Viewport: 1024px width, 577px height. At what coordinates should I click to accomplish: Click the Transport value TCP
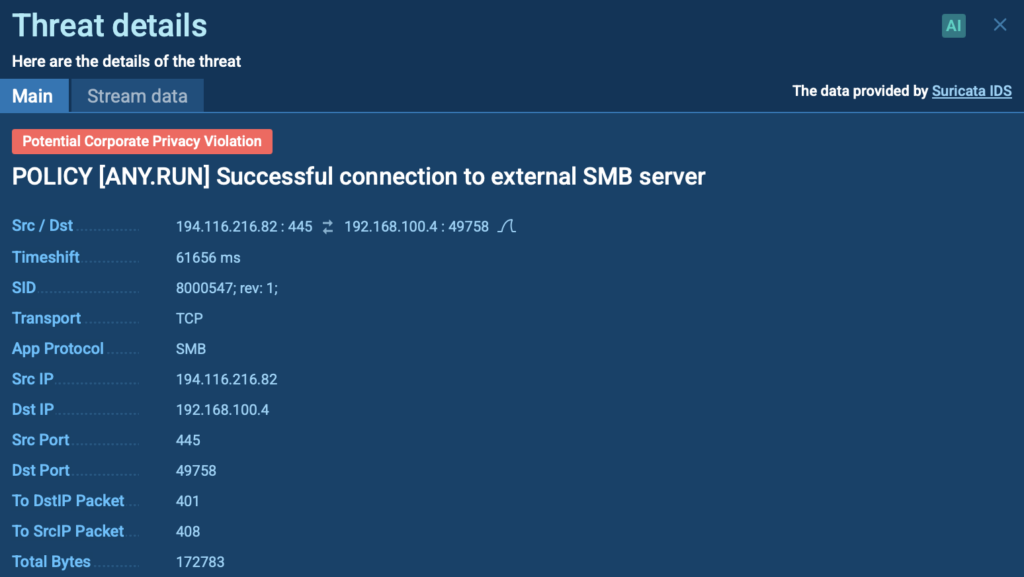point(189,318)
